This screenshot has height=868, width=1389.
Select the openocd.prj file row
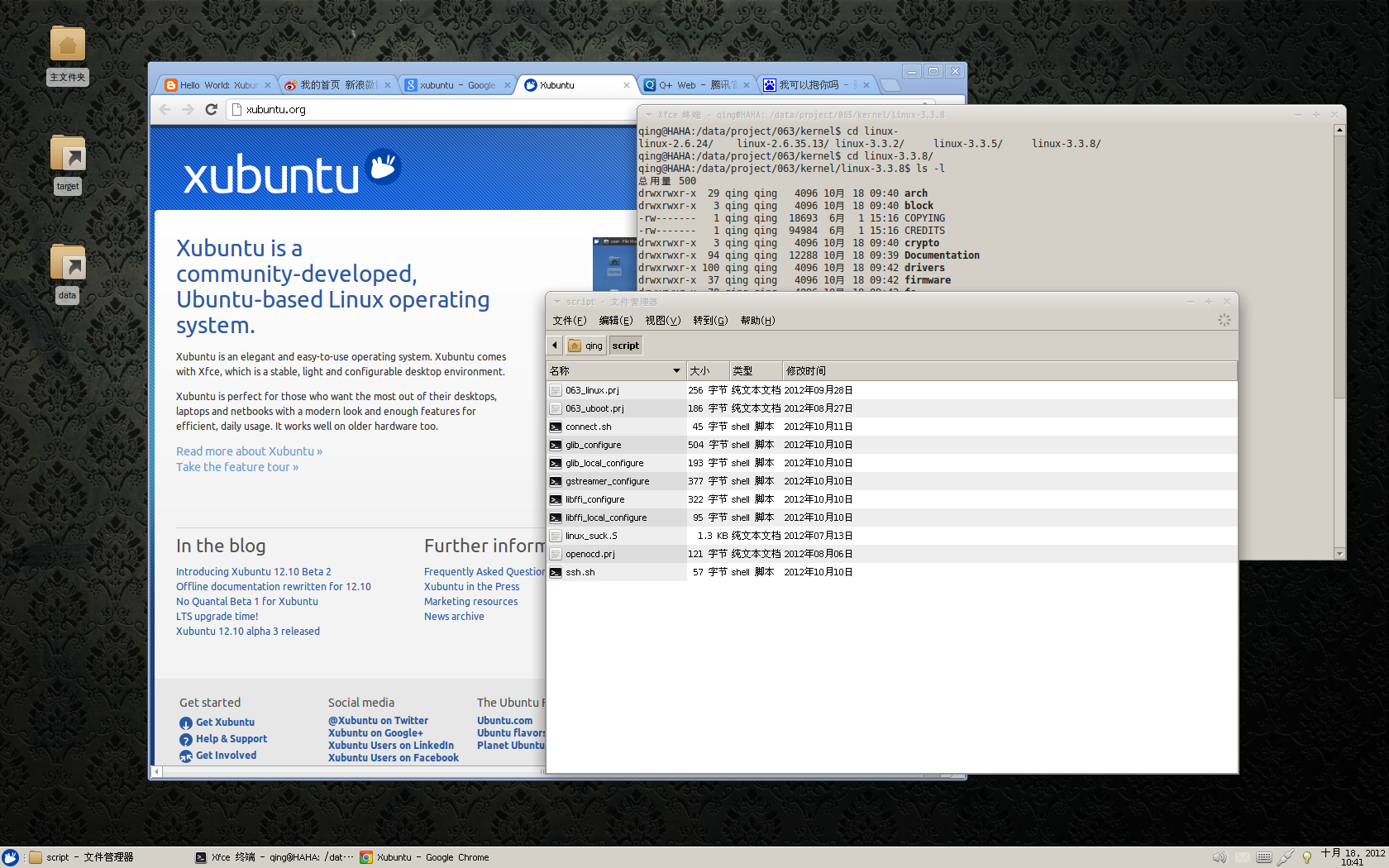(891, 554)
